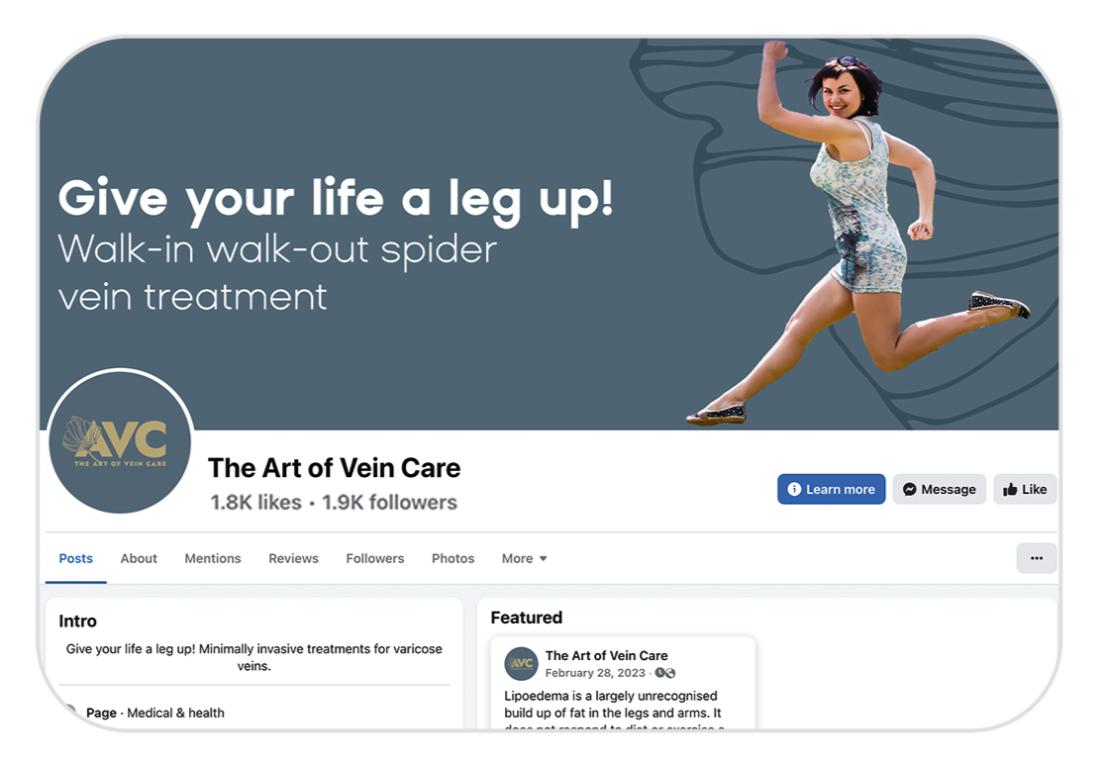
Task: Select the Posts tab
Action: (76, 559)
